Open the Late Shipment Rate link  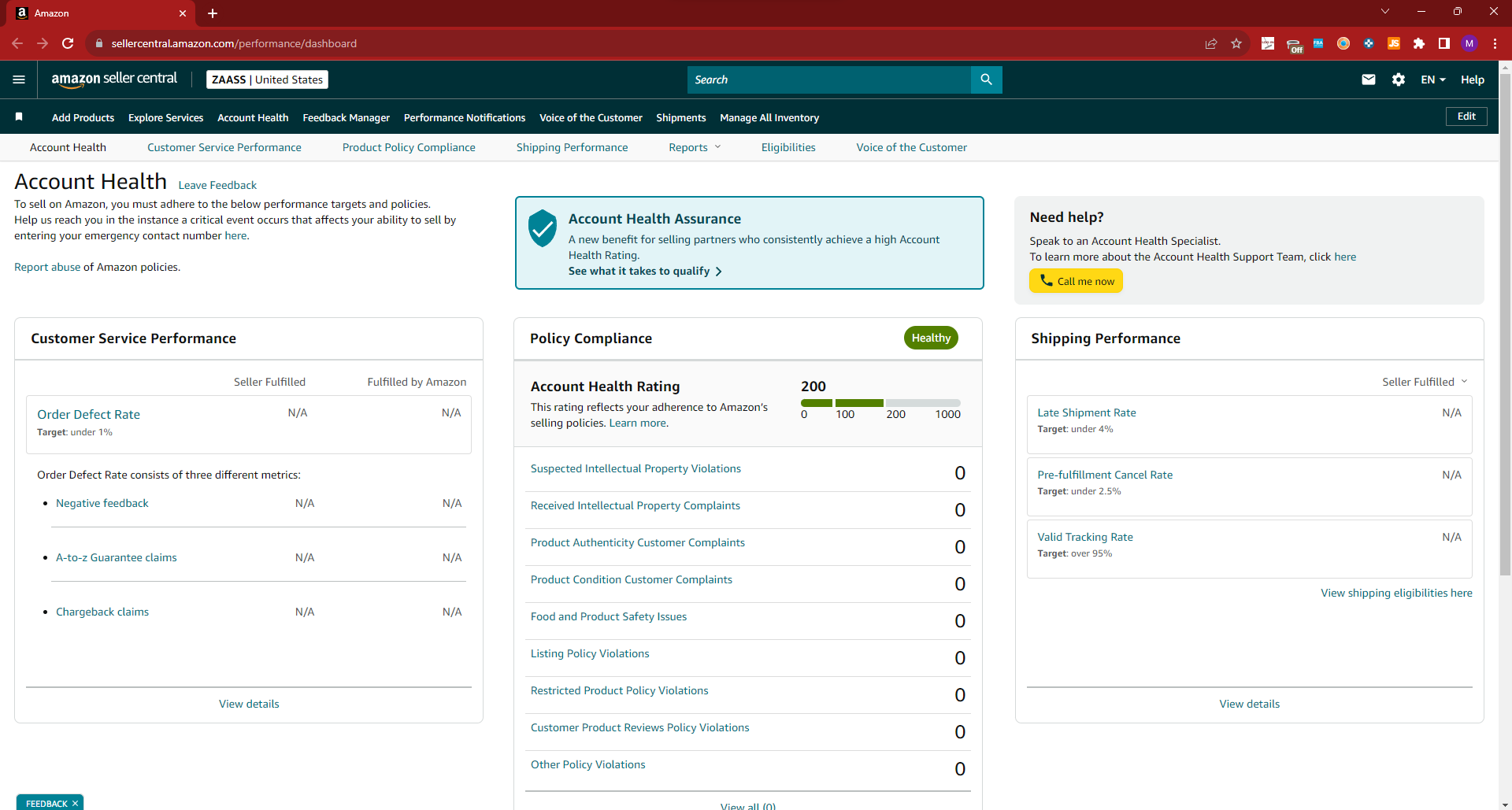point(1087,412)
